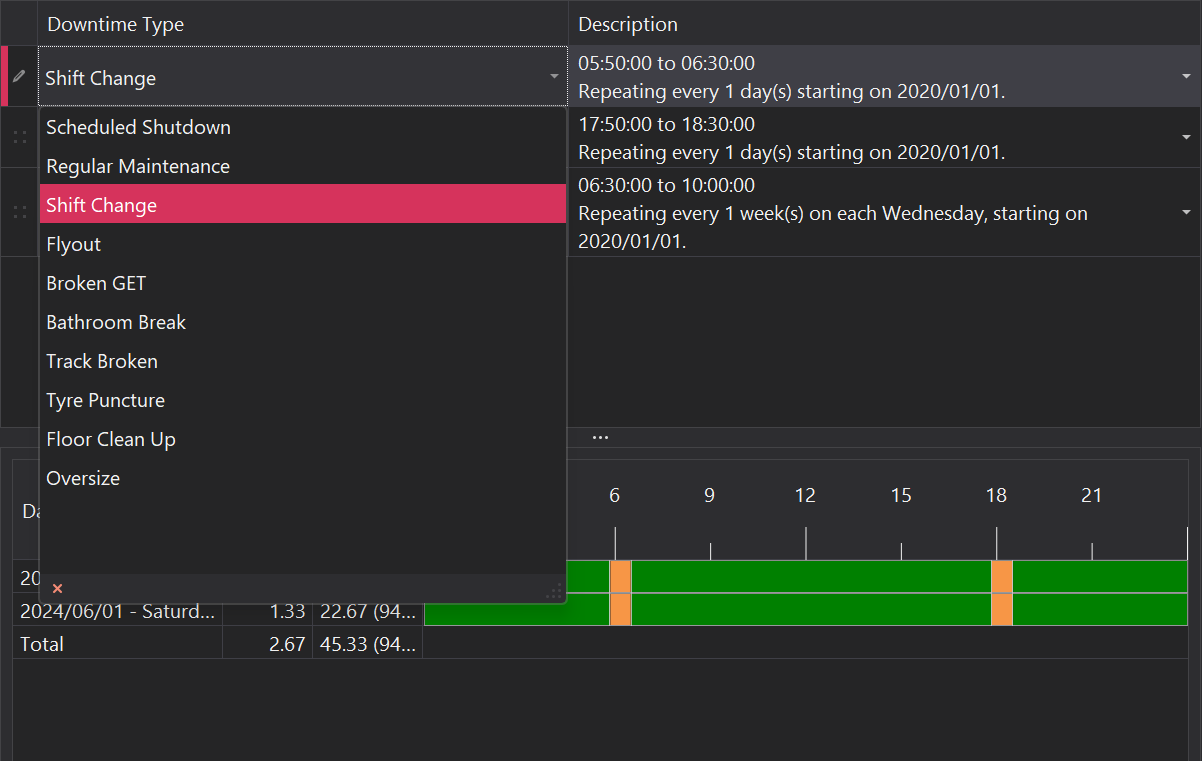1202x761 pixels.
Task: Pick Broken GET from the dropdown list
Action: 96,283
